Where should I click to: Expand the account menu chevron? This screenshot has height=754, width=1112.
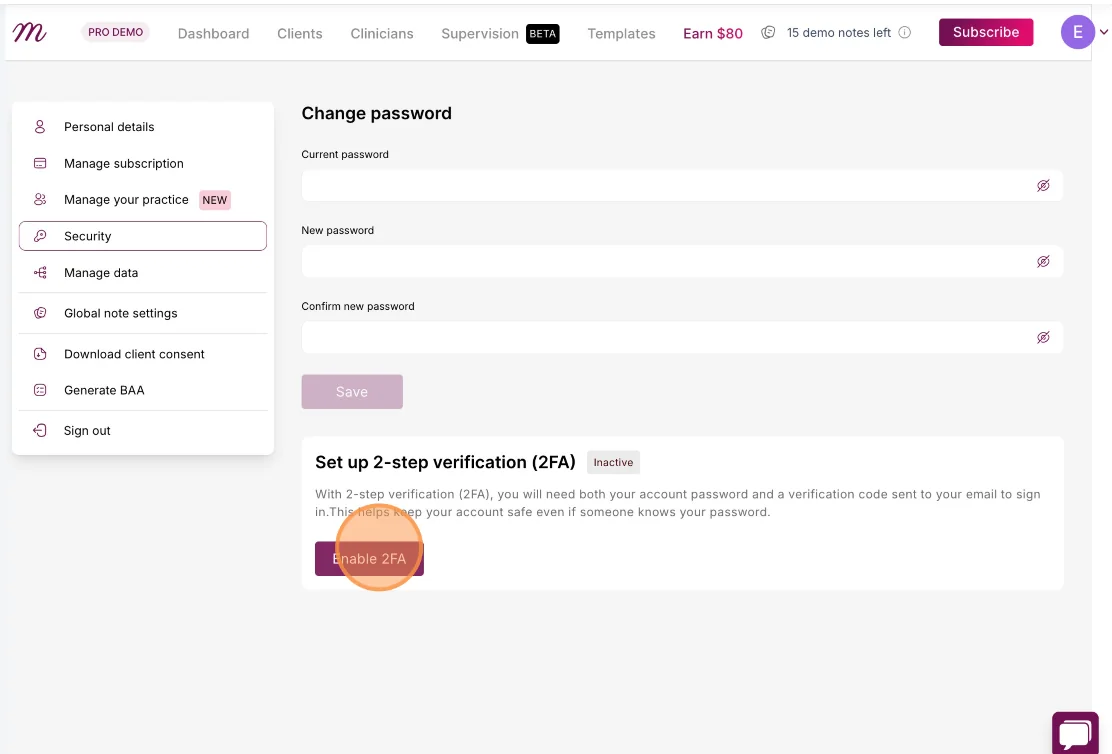(1103, 32)
